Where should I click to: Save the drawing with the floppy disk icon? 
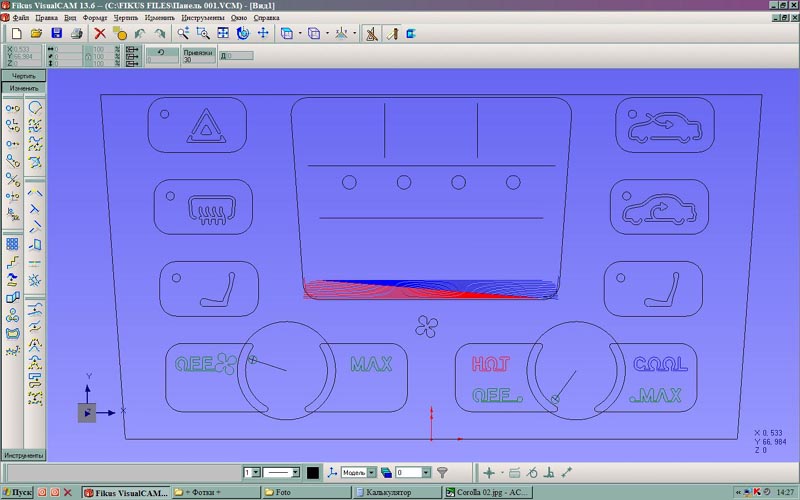(x=57, y=34)
